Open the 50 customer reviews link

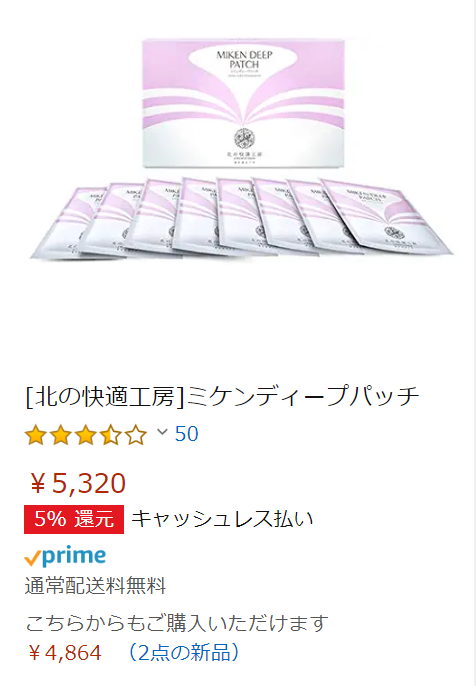186,434
